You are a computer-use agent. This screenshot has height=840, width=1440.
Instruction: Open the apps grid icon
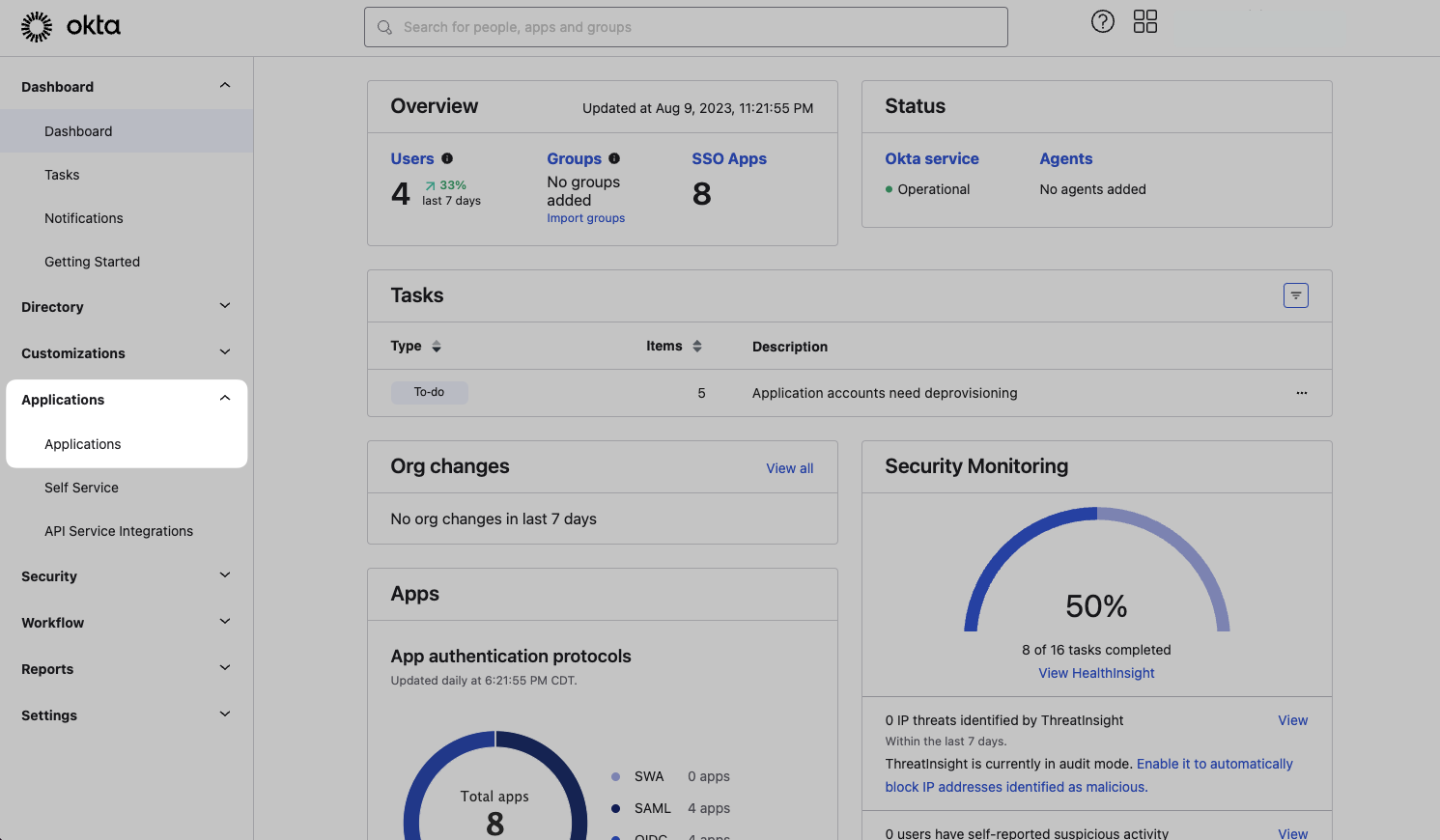tap(1145, 22)
